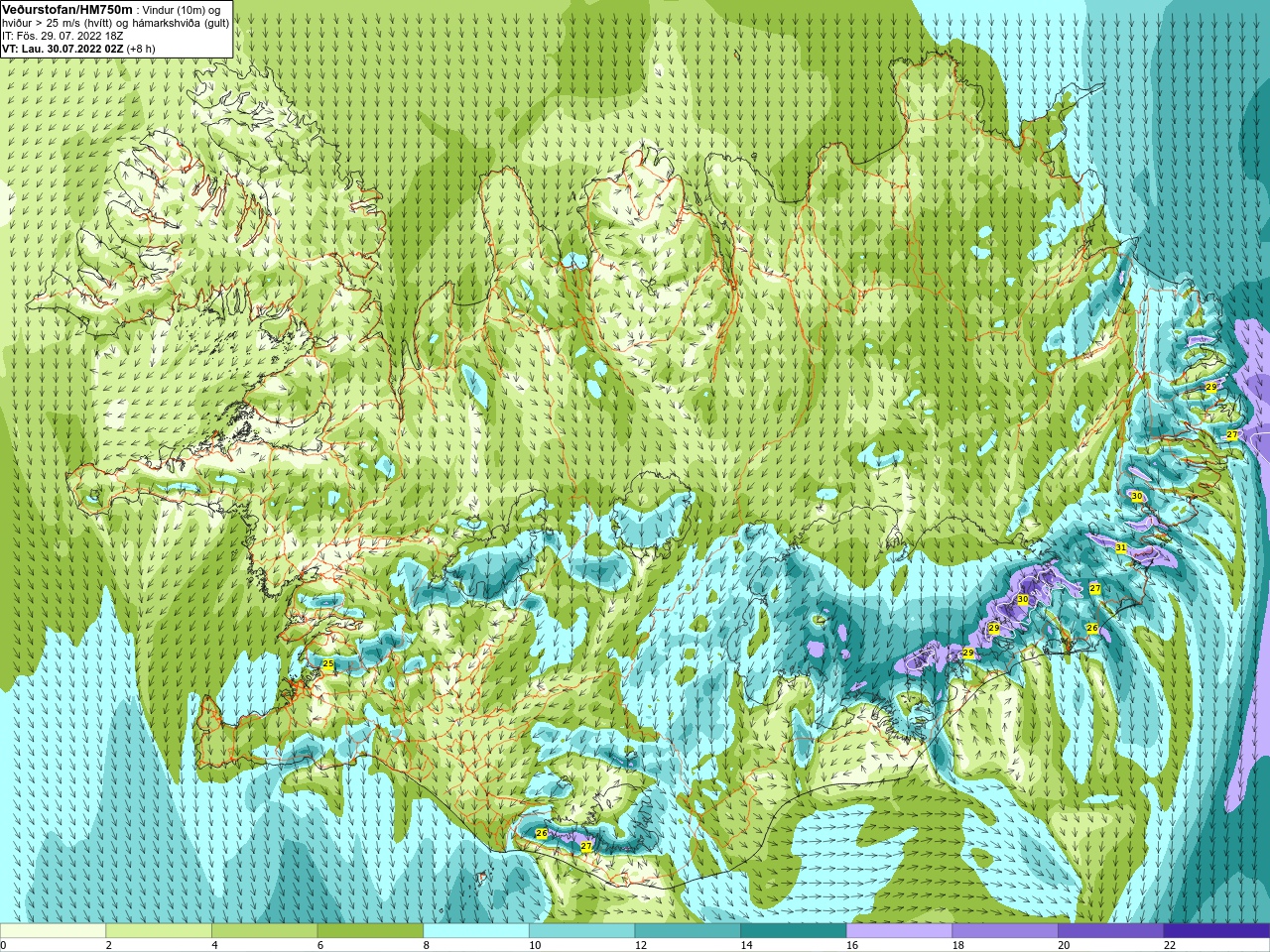
Task: Click the lightest 0–2 m/s legend swatch
Action: [53, 931]
